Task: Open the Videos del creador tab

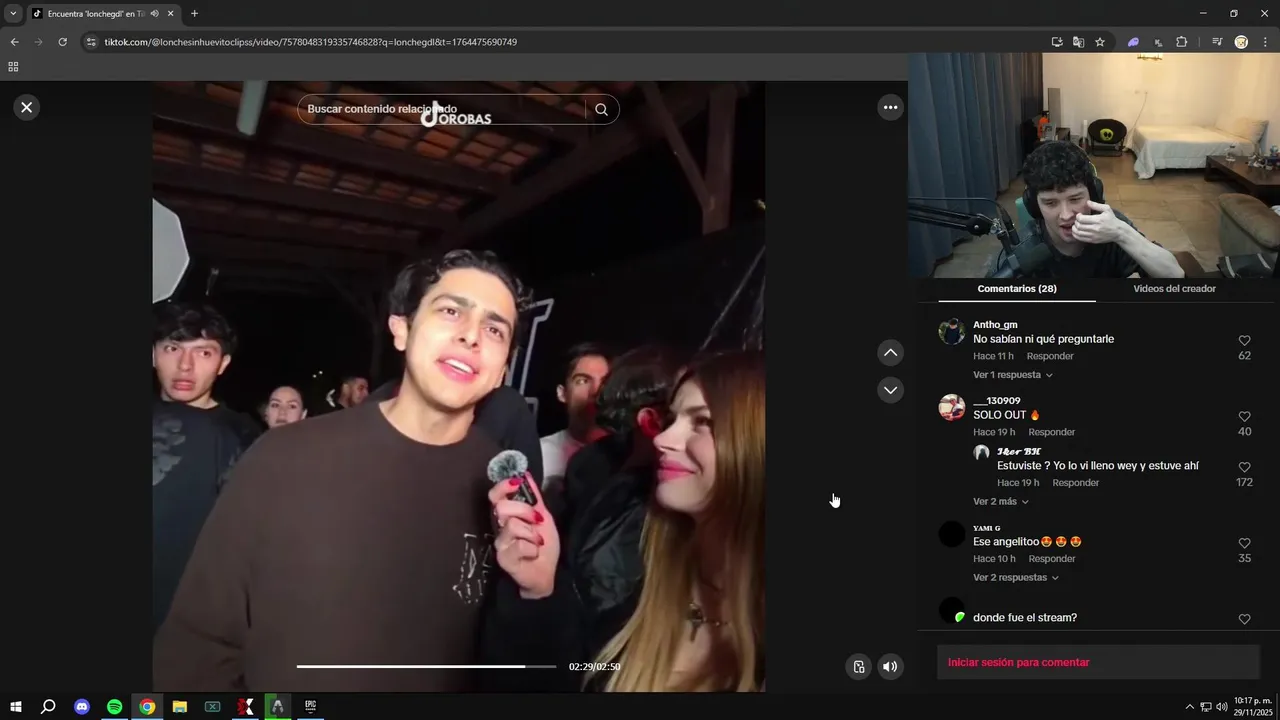Action: click(x=1174, y=288)
